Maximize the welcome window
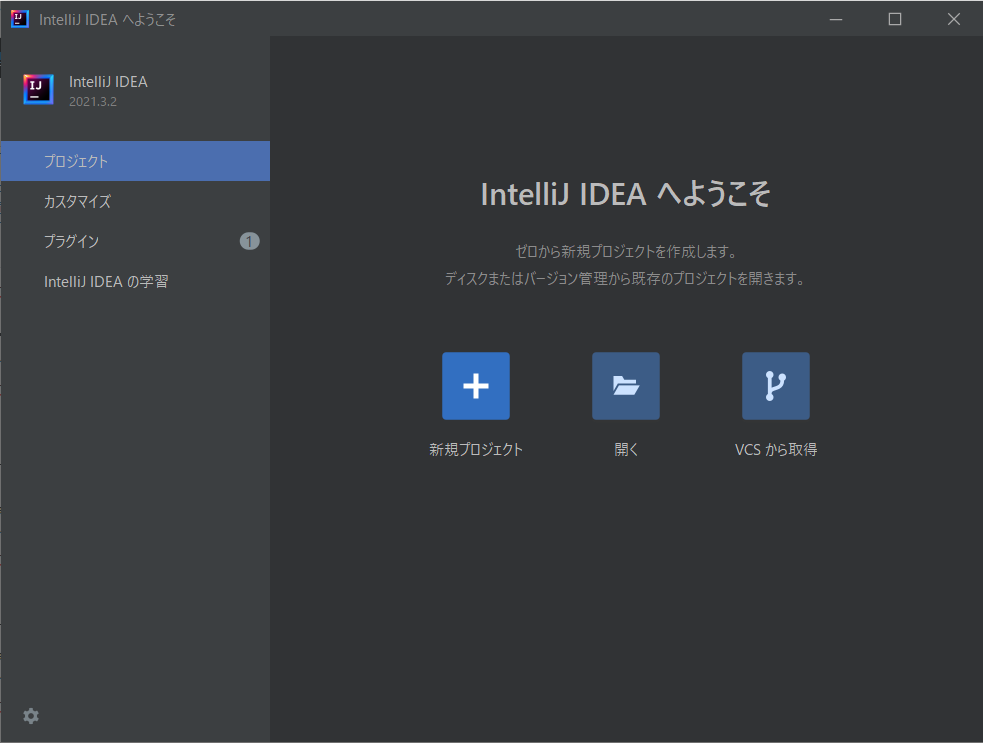The width and height of the screenshot is (983, 743). tap(895, 19)
